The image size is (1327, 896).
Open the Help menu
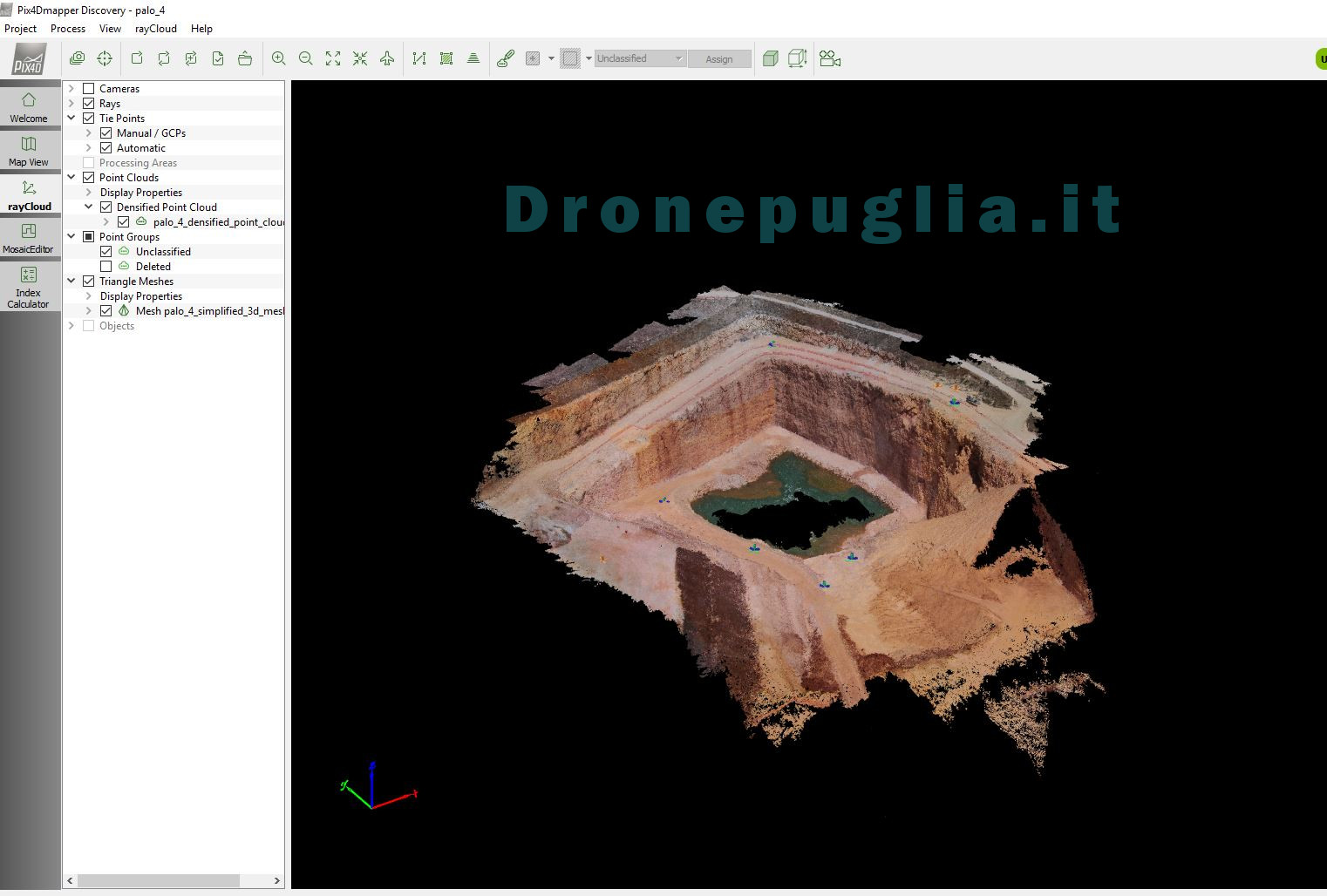[x=201, y=29]
